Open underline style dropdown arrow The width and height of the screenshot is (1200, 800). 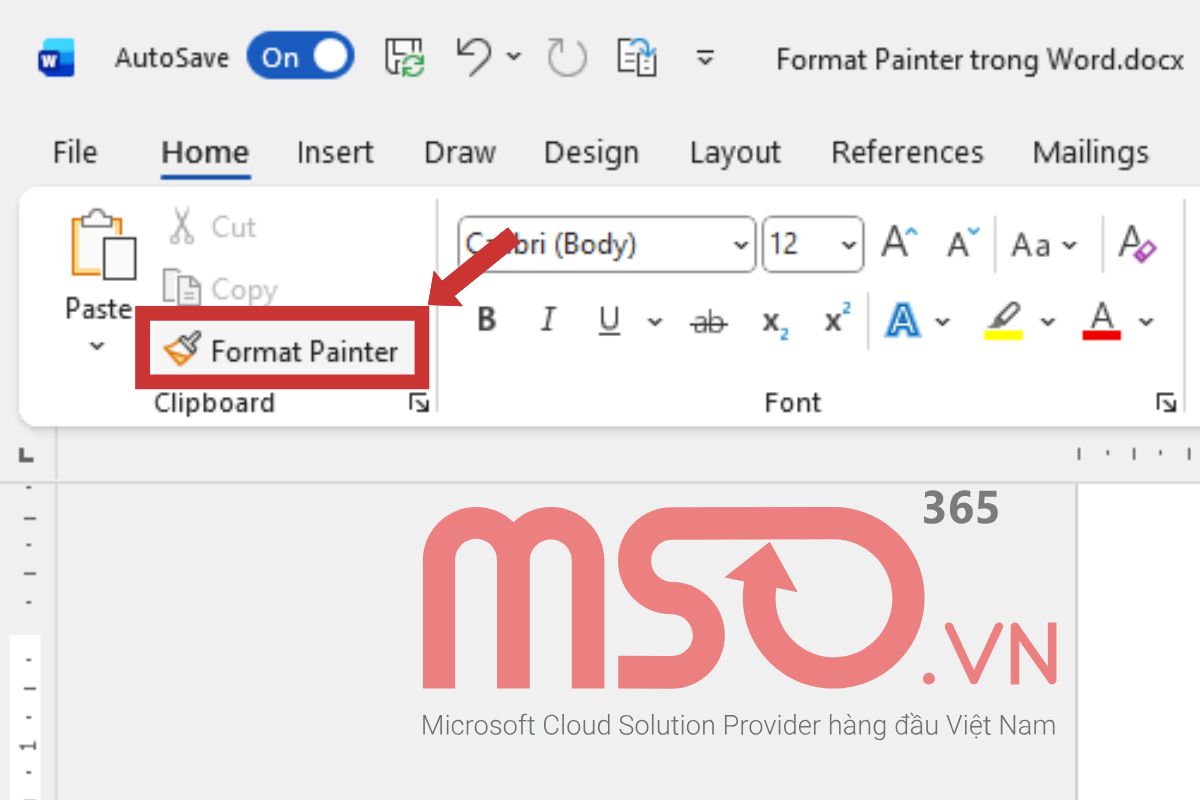click(655, 322)
